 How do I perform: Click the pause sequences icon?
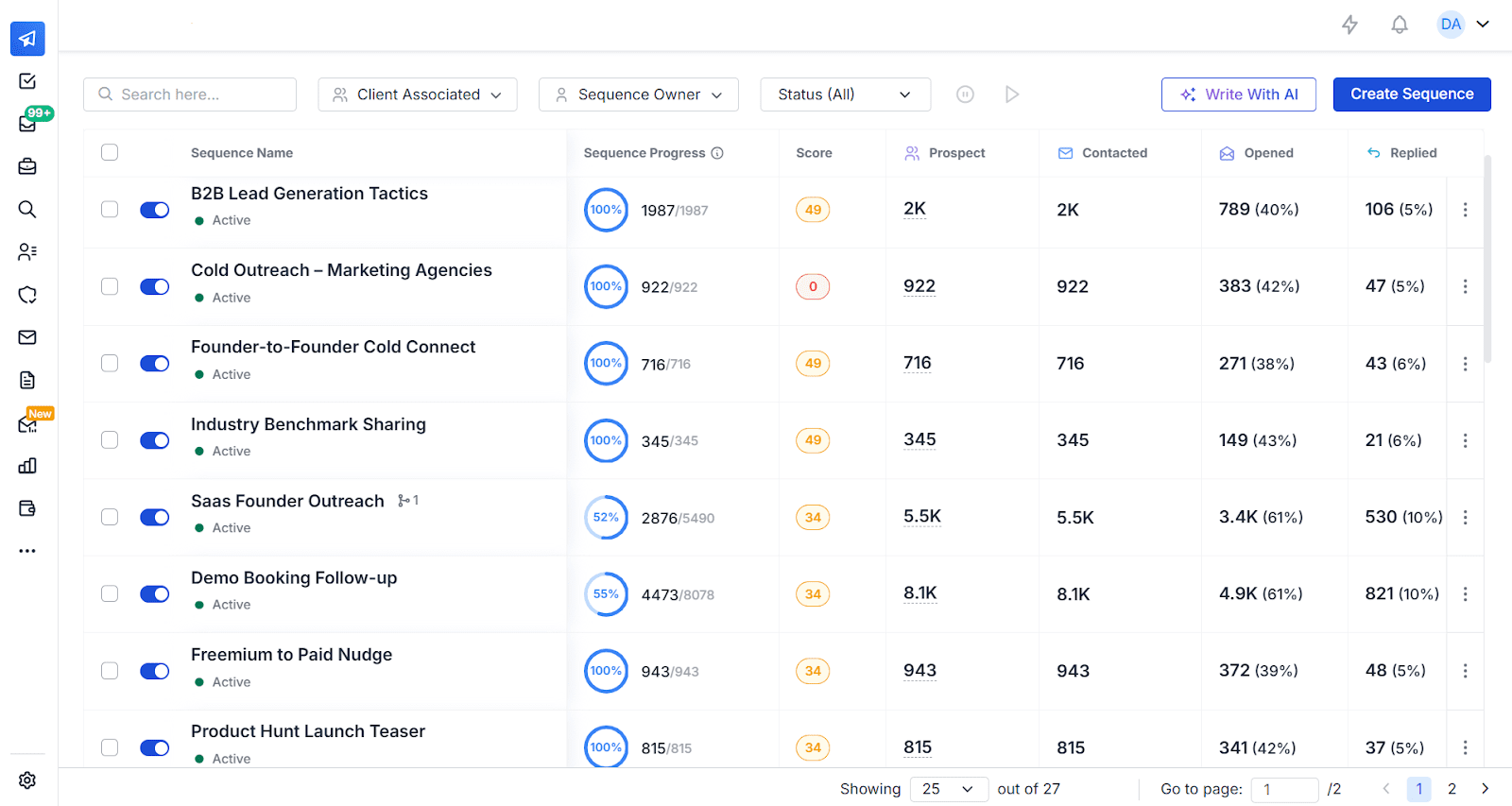pyautogui.click(x=965, y=94)
